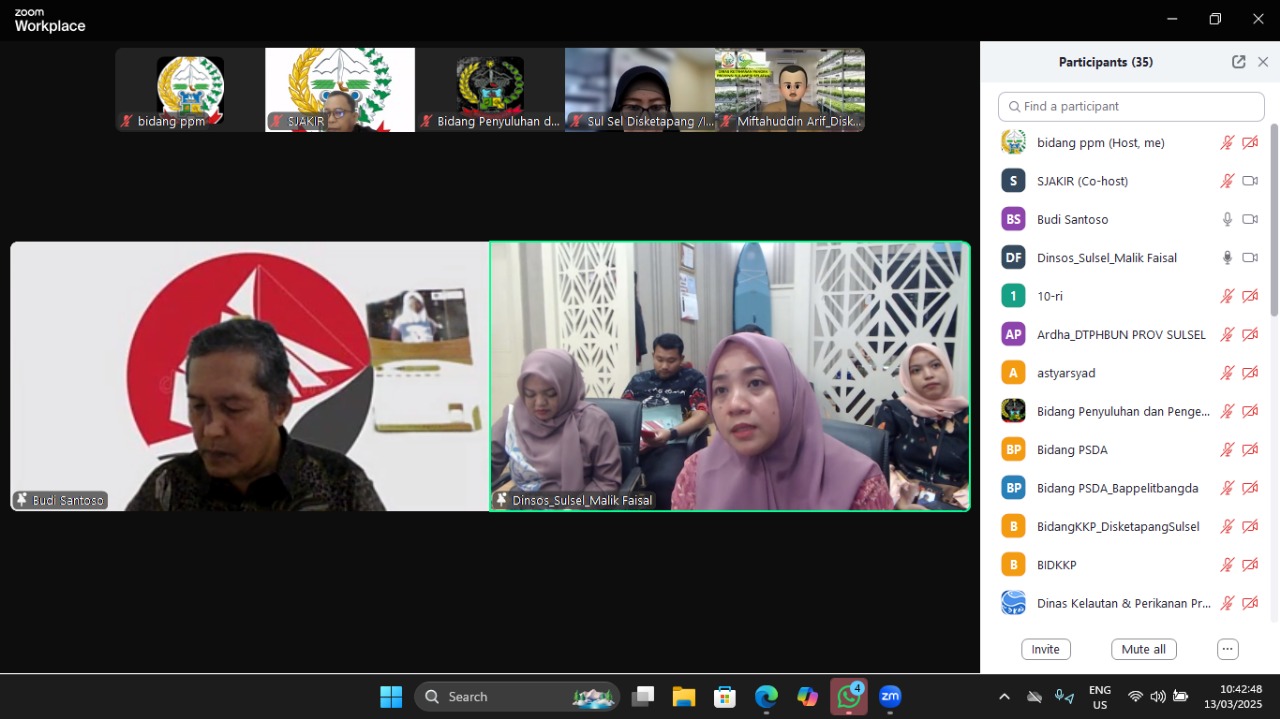
Task: Open WhatsApp from the taskbar
Action: click(x=848, y=697)
